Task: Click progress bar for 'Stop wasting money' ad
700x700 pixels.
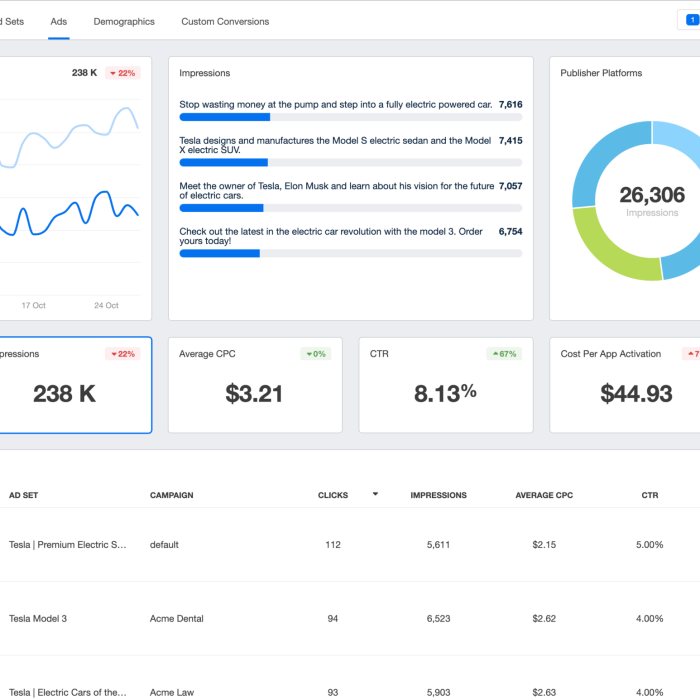Action: [x=350, y=117]
